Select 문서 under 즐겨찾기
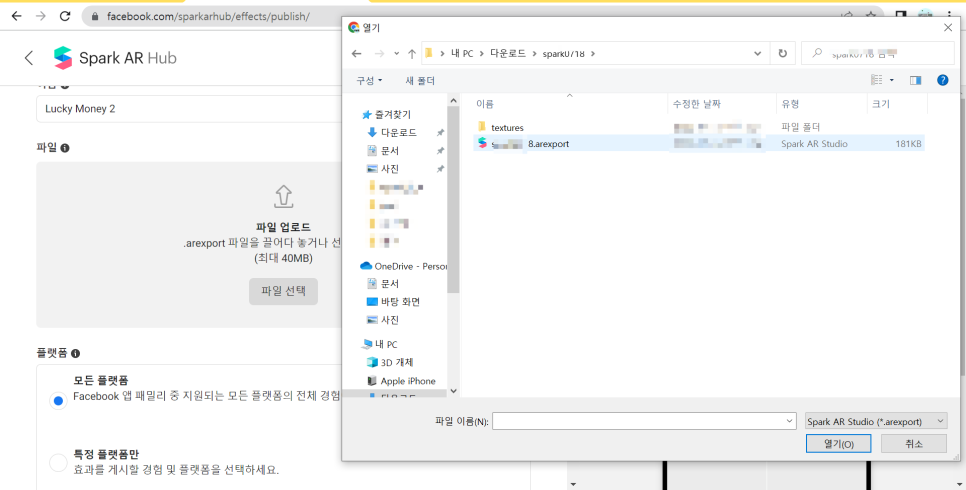 click(x=390, y=150)
